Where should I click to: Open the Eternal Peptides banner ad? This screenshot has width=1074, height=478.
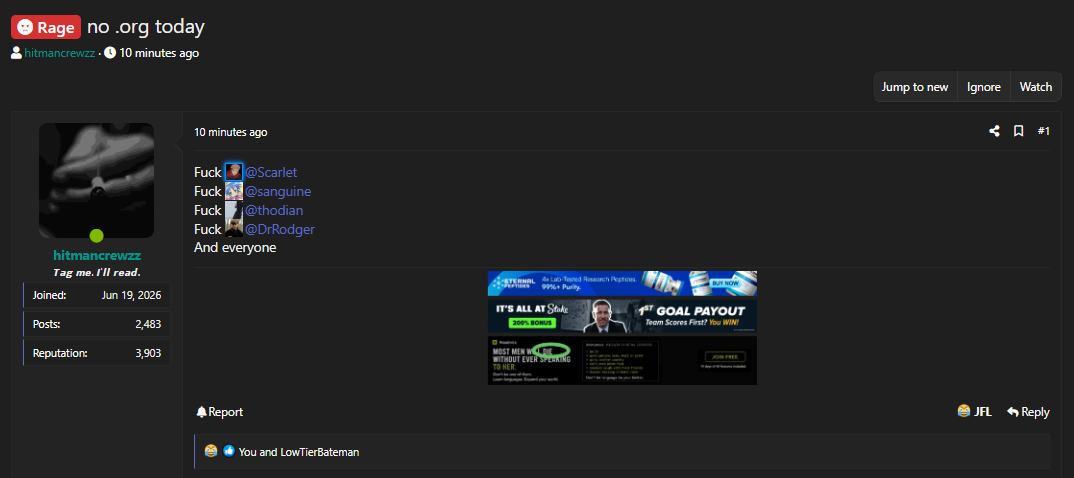point(622,283)
